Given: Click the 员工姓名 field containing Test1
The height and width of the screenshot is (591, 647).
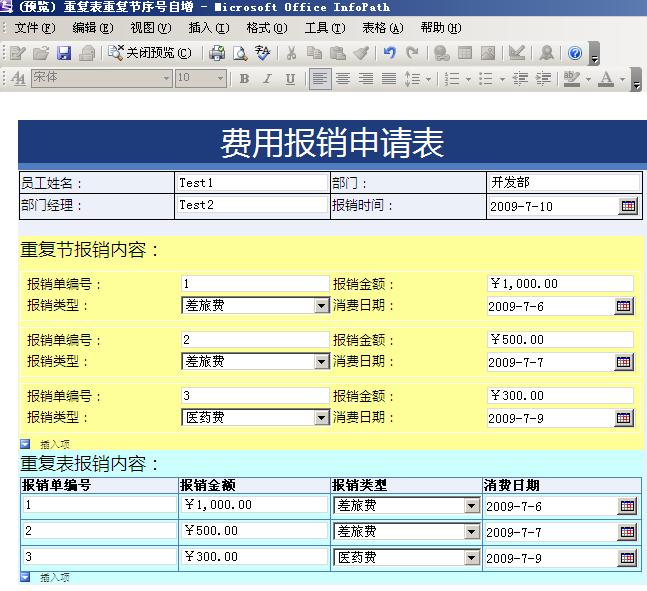Looking at the screenshot, I should coord(252,183).
